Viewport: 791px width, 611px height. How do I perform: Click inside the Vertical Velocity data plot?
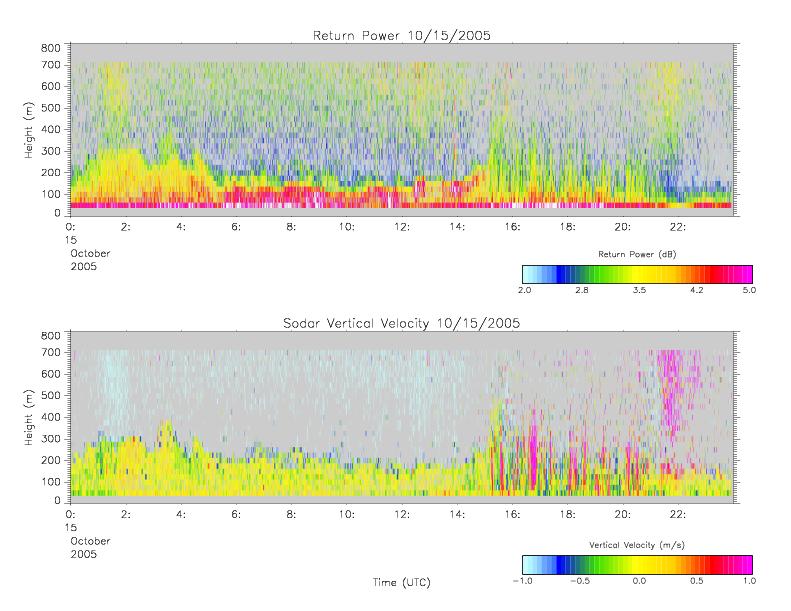pyautogui.click(x=402, y=417)
